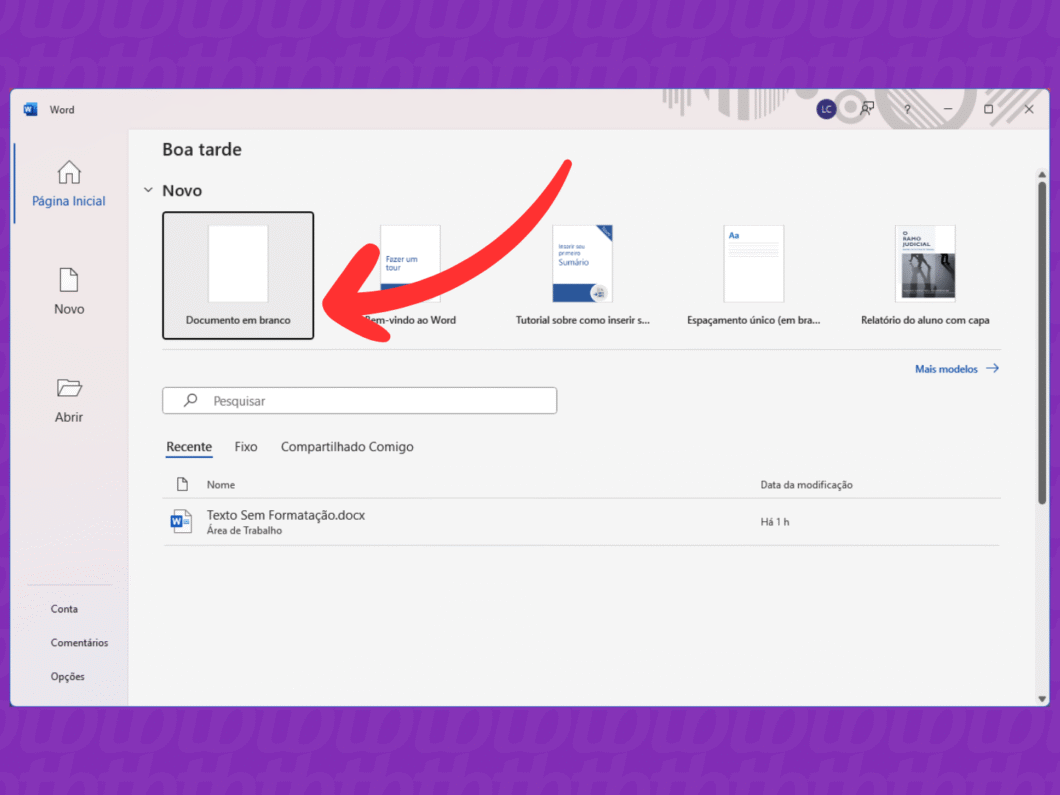Close the Word window
Viewport: 1060px width, 795px height.
[1029, 109]
